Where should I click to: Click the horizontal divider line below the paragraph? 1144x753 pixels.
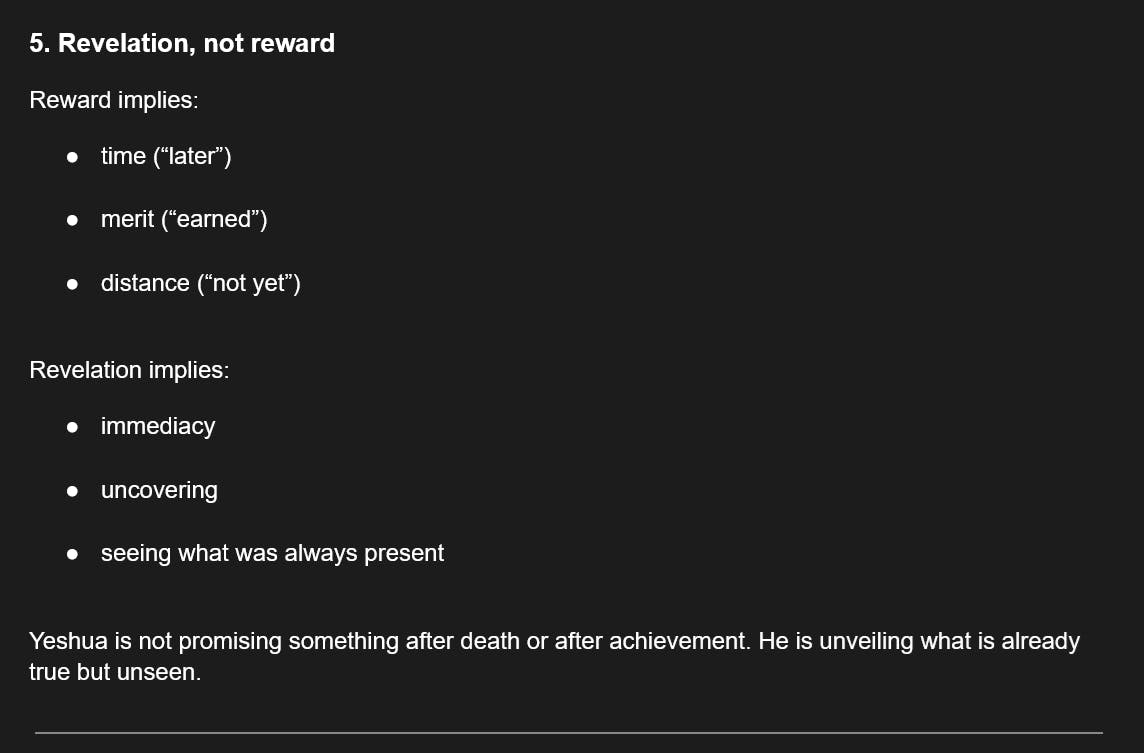[x=569, y=732]
